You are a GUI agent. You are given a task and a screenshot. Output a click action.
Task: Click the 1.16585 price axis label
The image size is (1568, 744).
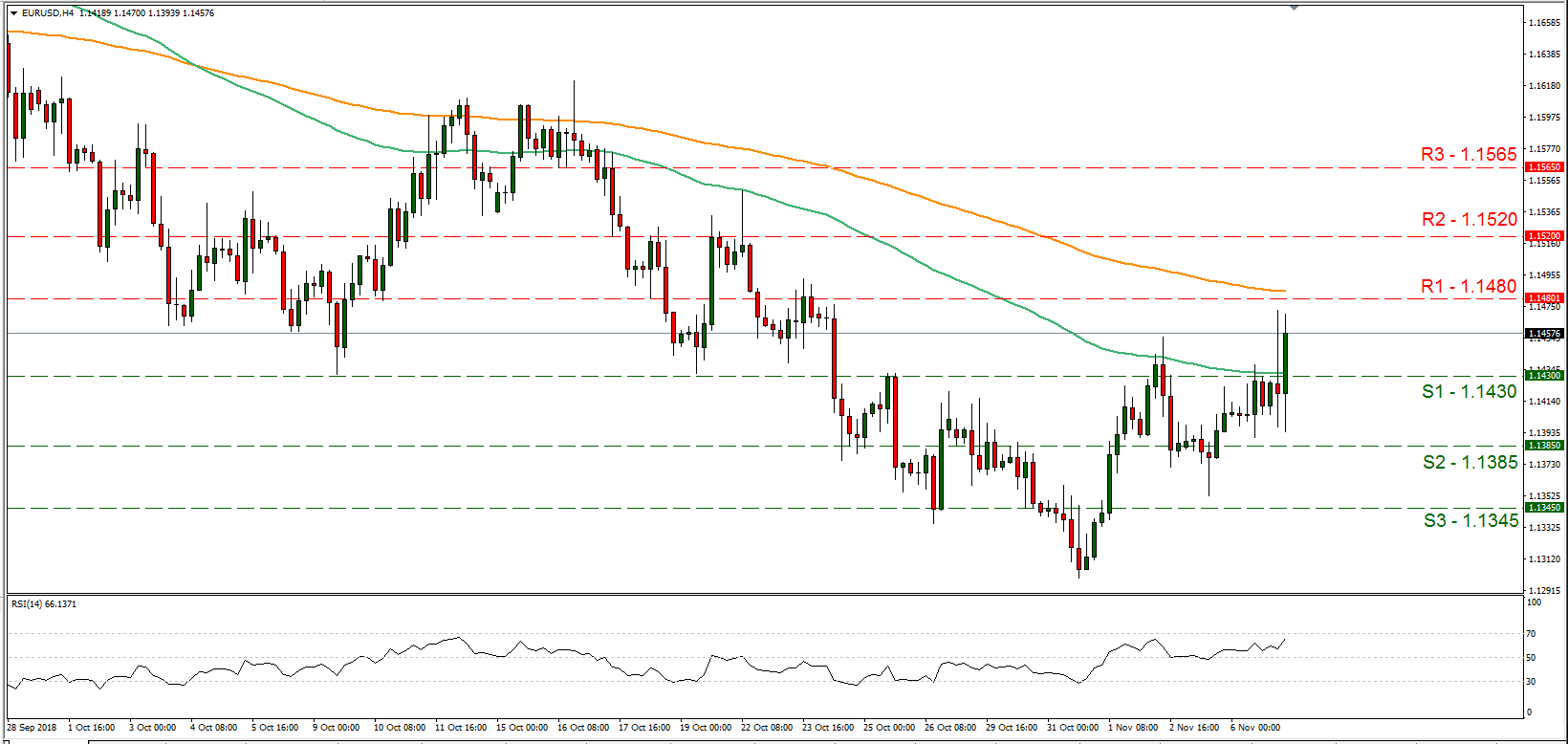[x=1545, y=23]
